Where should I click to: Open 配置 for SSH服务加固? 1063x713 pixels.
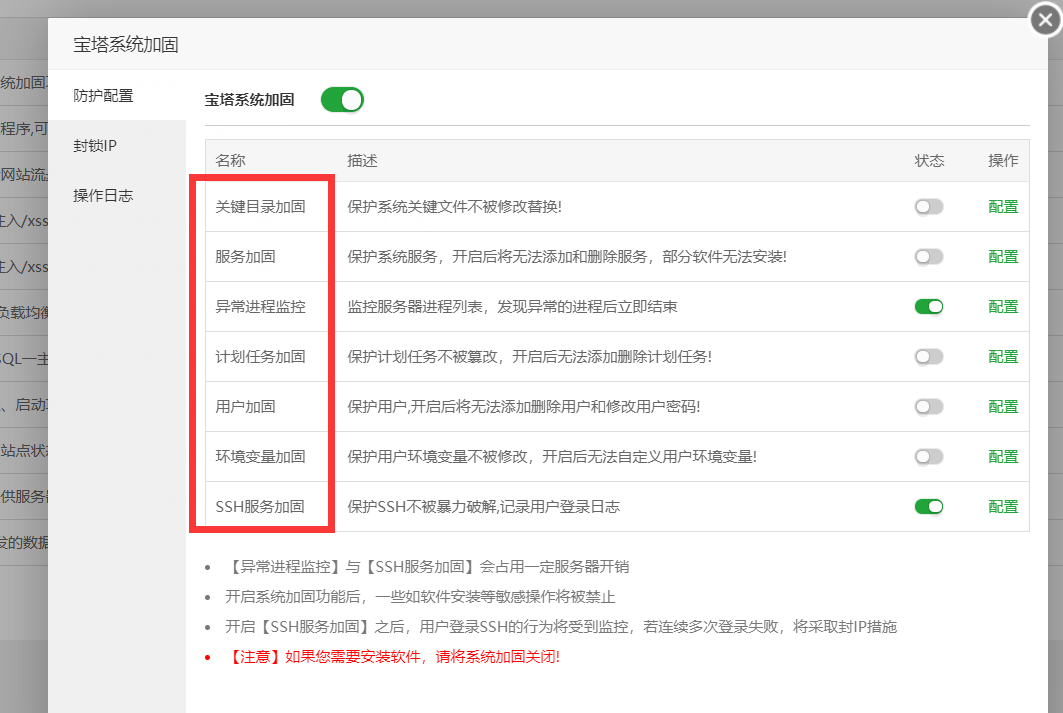[1003, 507]
